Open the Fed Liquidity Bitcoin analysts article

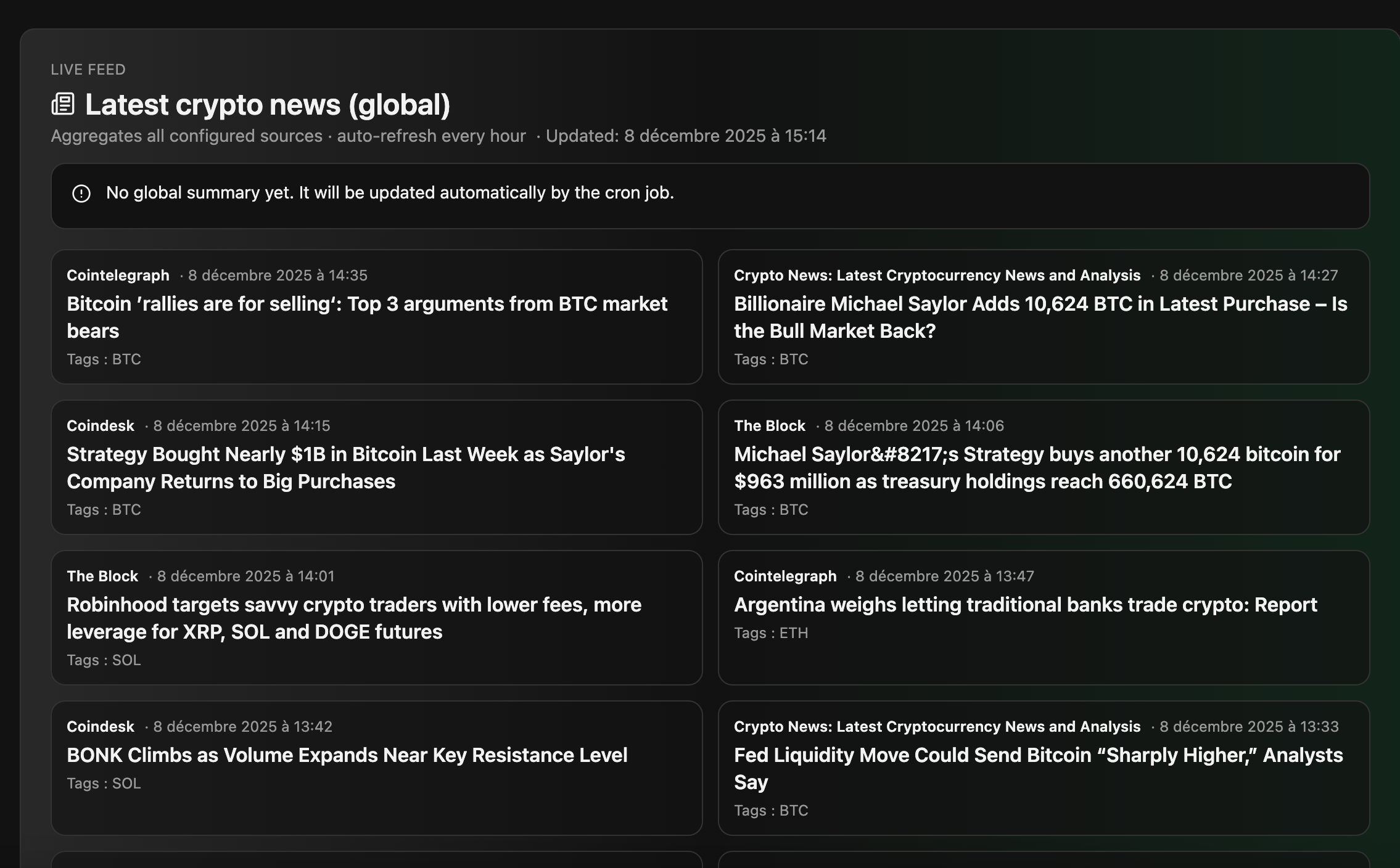[1039, 768]
